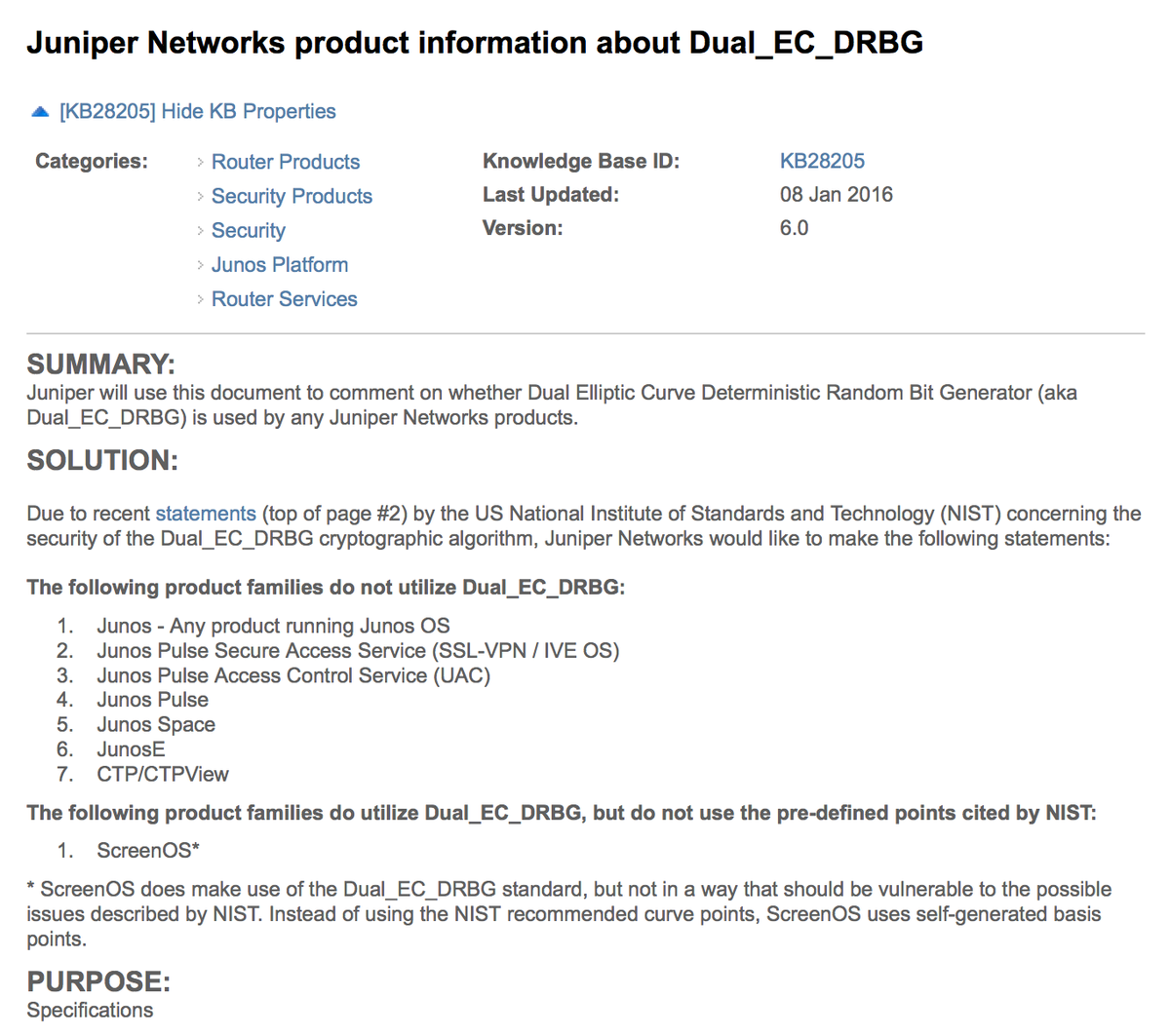Click the Categories: label
The image size is (1170, 1036).
tap(92, 162)
